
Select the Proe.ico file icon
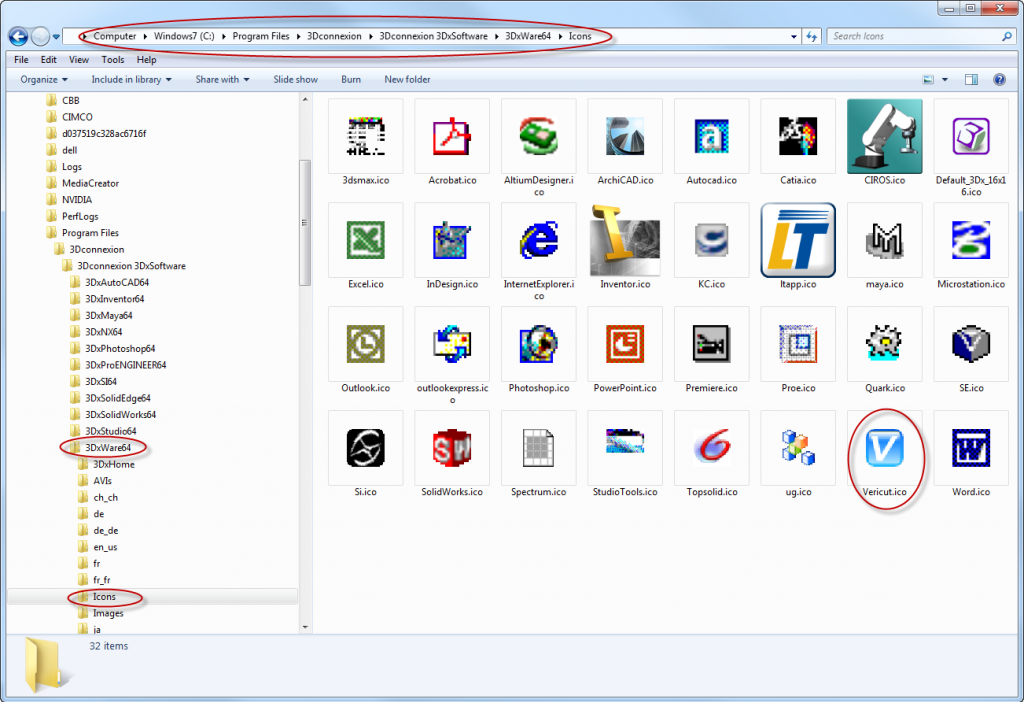[x=798, y=344]
